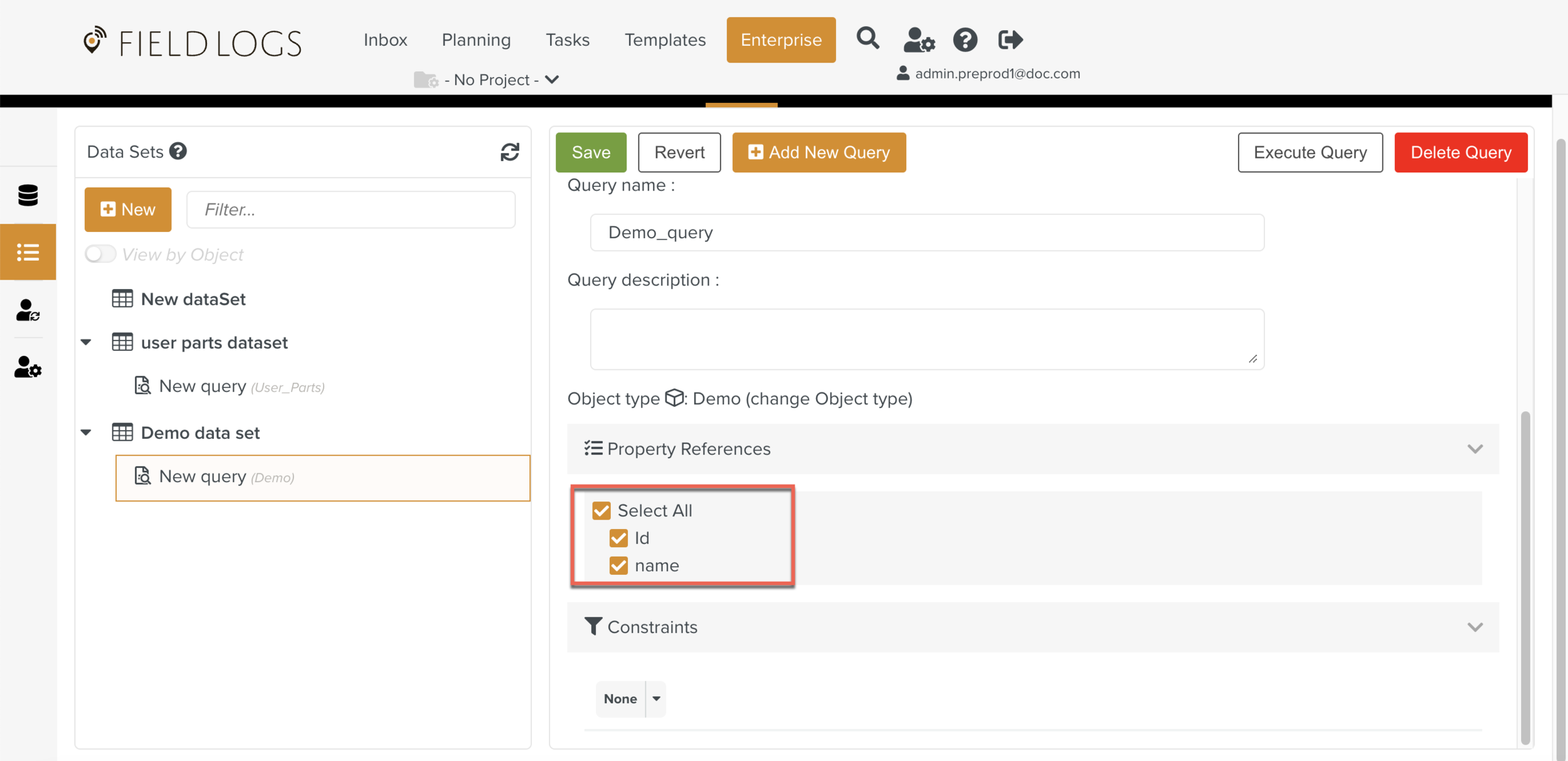Open the user sync sidebar icon
1568x761 pixels.
pyautogui.click(x=28, y=310)
